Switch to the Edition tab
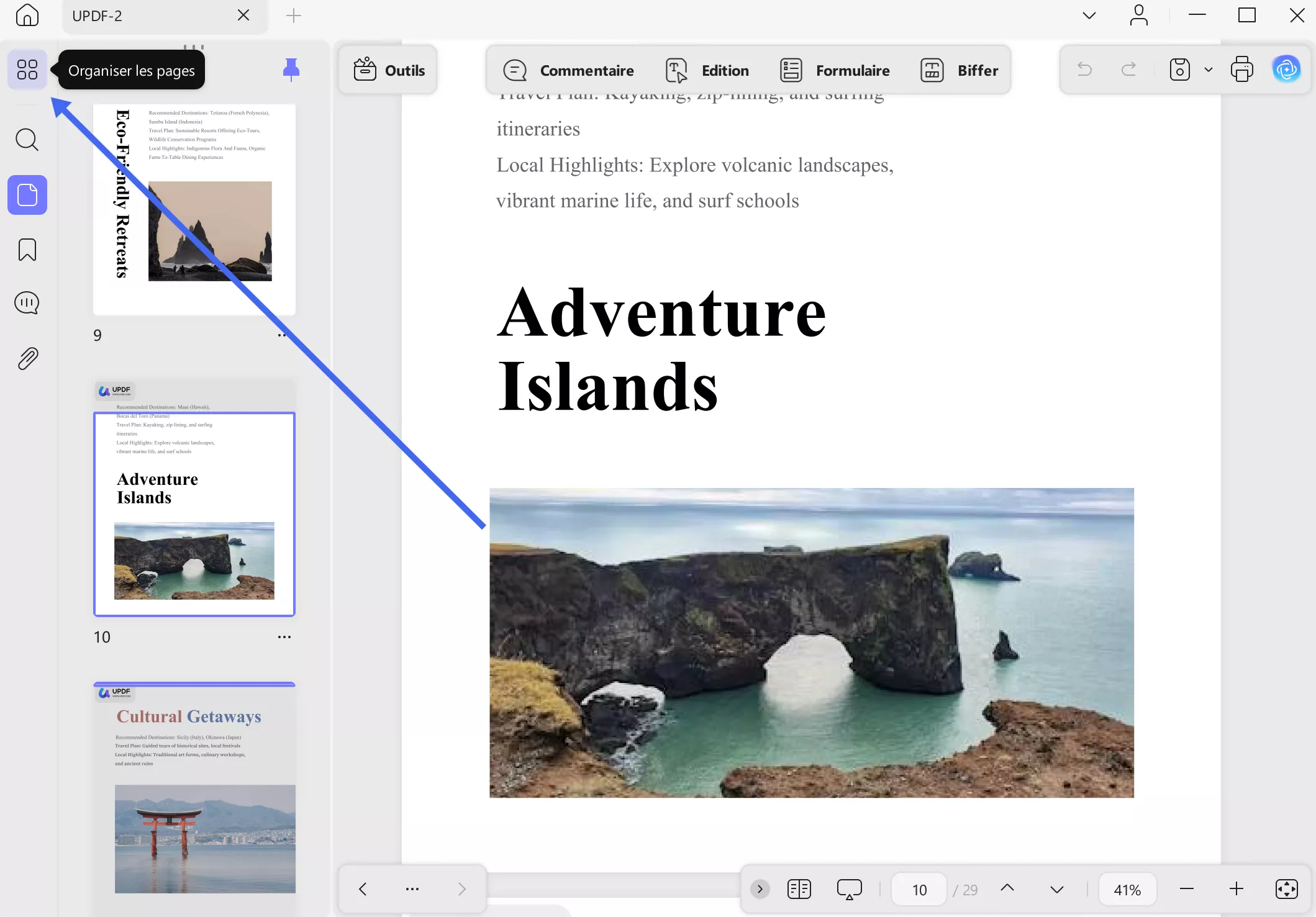The width and height of the screenshot is (1316, 917). pyautogui.click(x=707, y=70)
